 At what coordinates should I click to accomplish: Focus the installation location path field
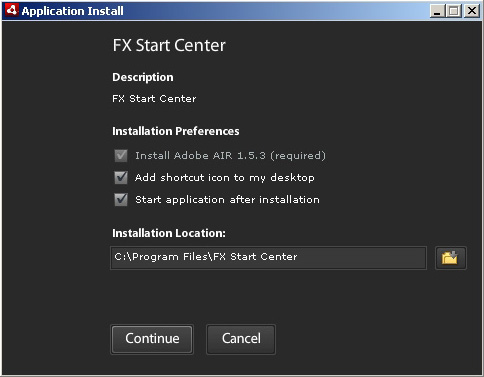point(268,258)
